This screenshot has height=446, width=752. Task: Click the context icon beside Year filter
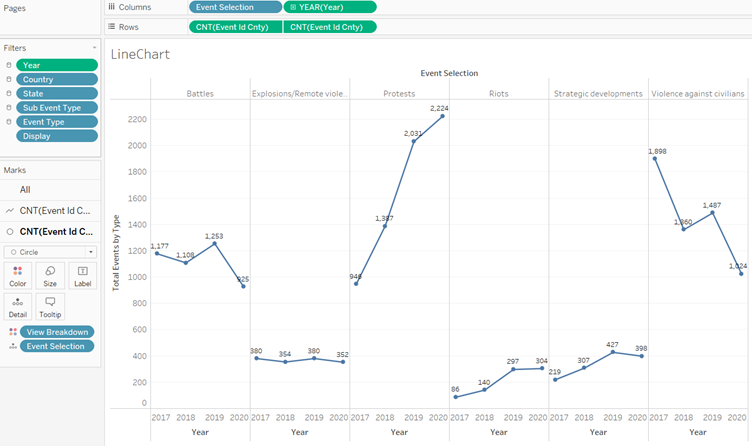point(9,65)
